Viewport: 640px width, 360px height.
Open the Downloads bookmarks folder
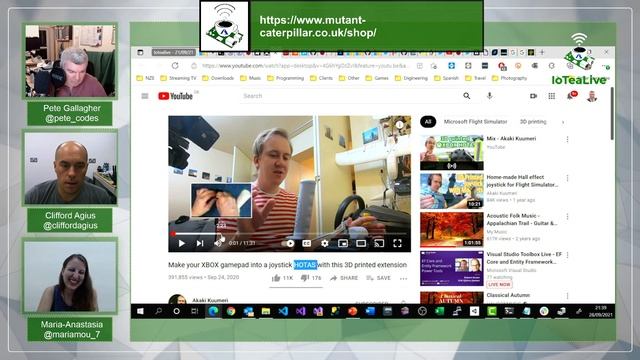click(x=218, y=78)
